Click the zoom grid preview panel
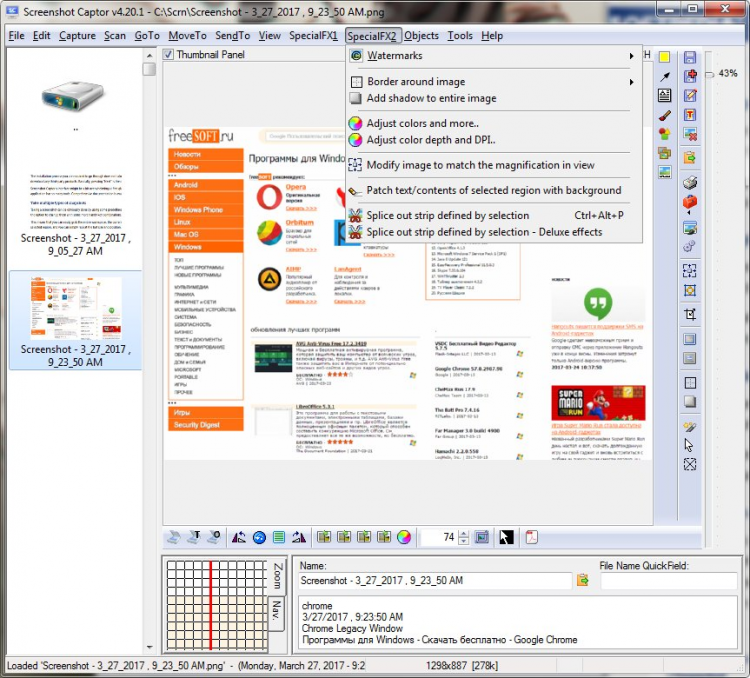The image size is (750, 678). [217, 605]
